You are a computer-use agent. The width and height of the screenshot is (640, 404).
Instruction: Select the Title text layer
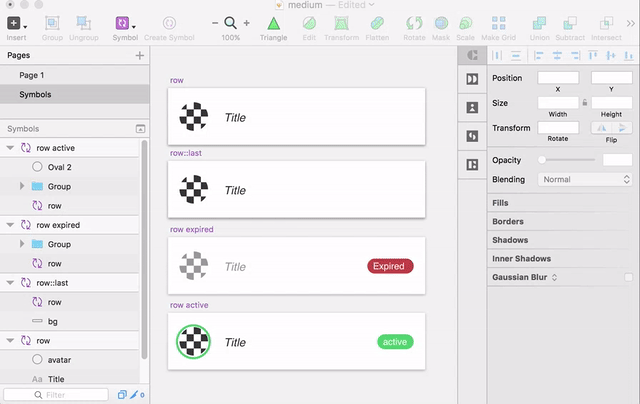pos(69,379)
